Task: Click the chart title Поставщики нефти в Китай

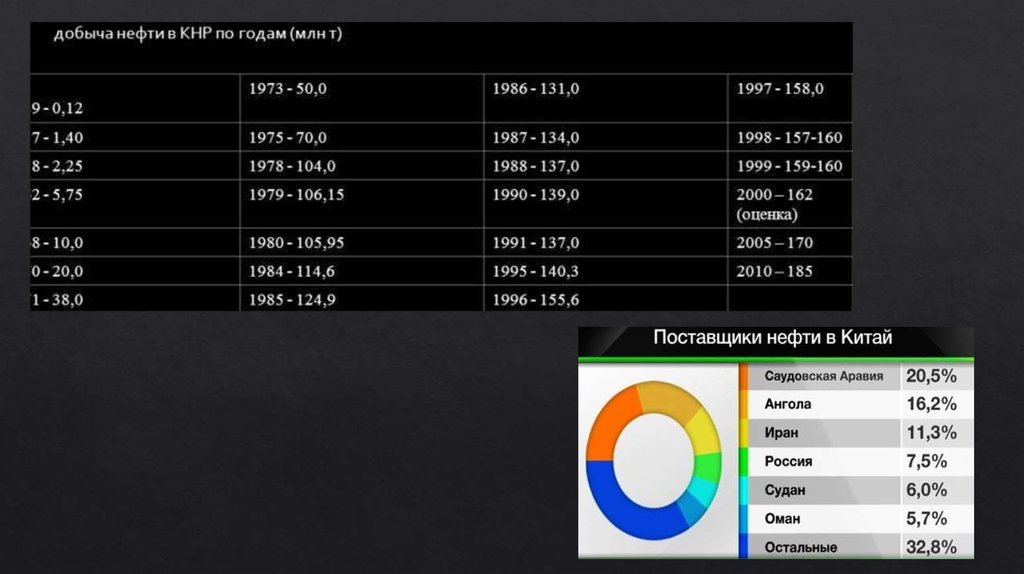Action: [x=772, y=338]
